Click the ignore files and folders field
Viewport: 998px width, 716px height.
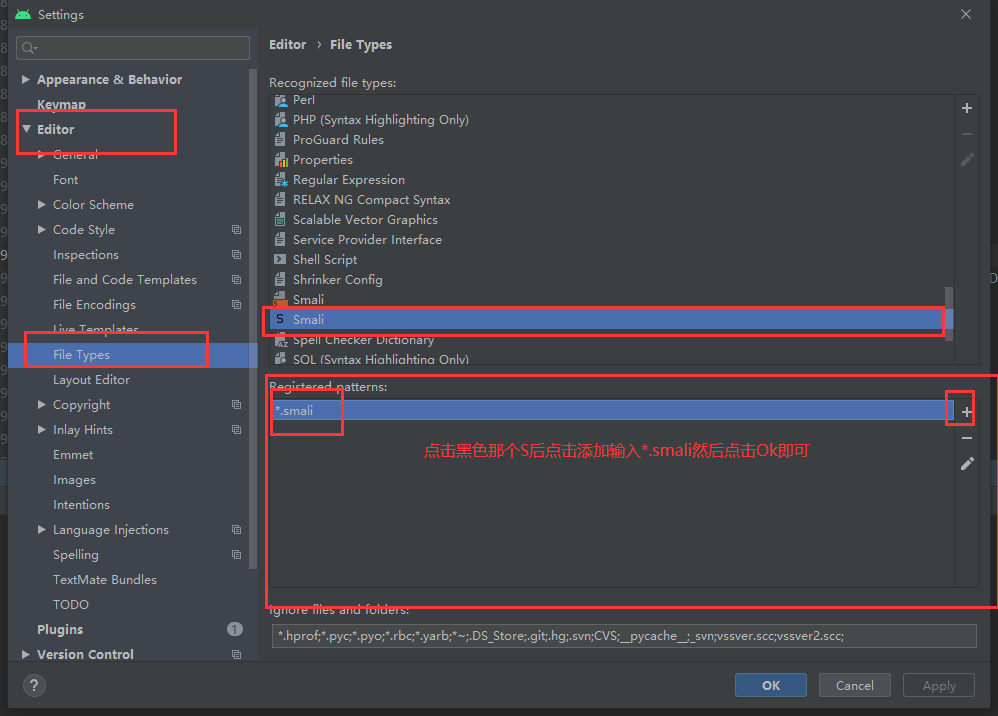click(622, 636)
